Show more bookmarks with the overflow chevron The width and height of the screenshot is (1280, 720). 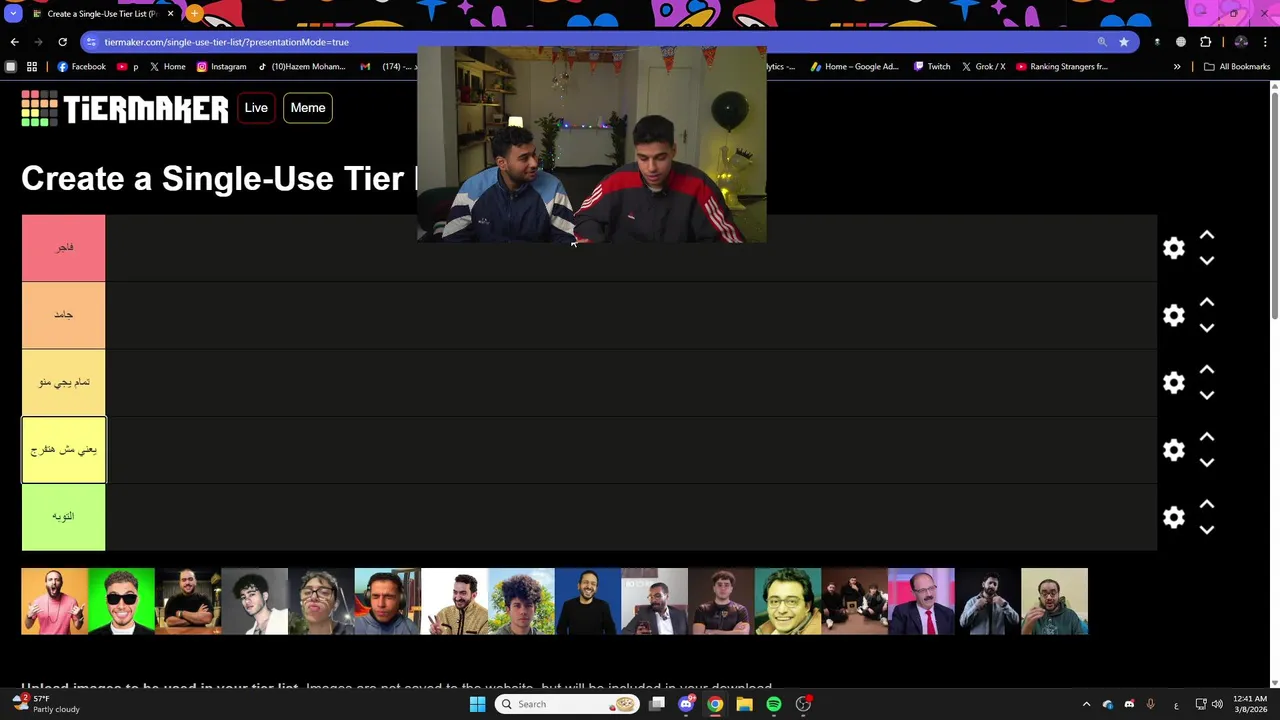pyautogui.click(x=1177, y=67)
